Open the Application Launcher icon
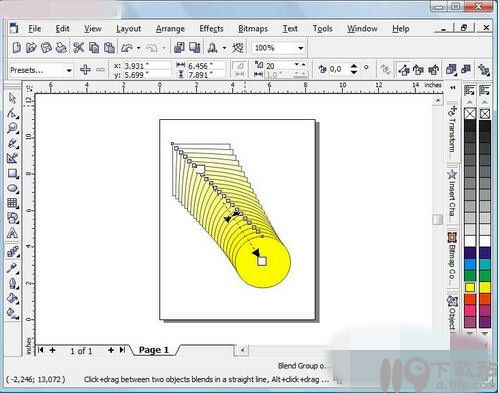Image resolution: width=499 pixels, height=393 pixels. tap(212, 48)
